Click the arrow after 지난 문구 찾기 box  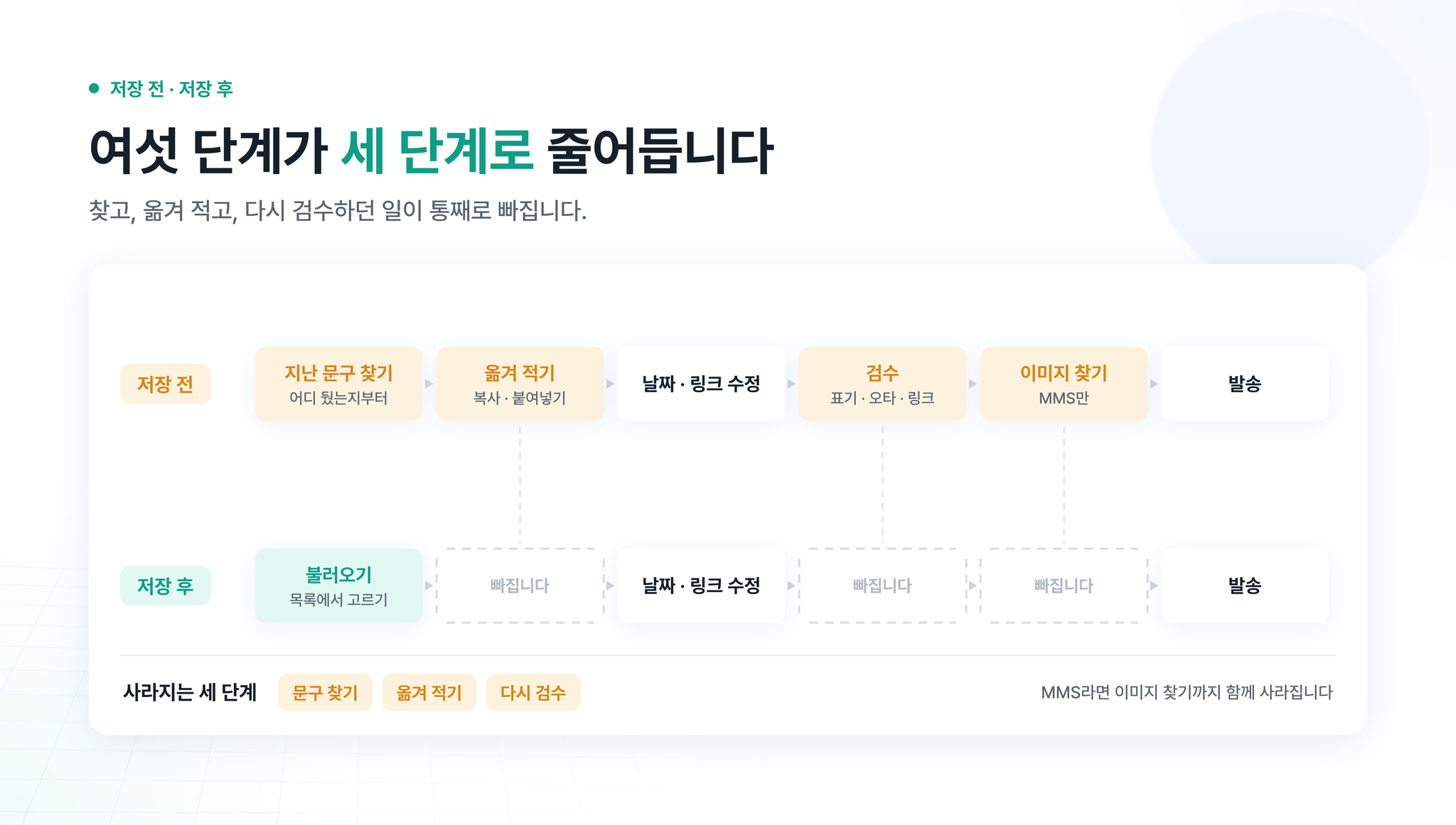[429, 384]
